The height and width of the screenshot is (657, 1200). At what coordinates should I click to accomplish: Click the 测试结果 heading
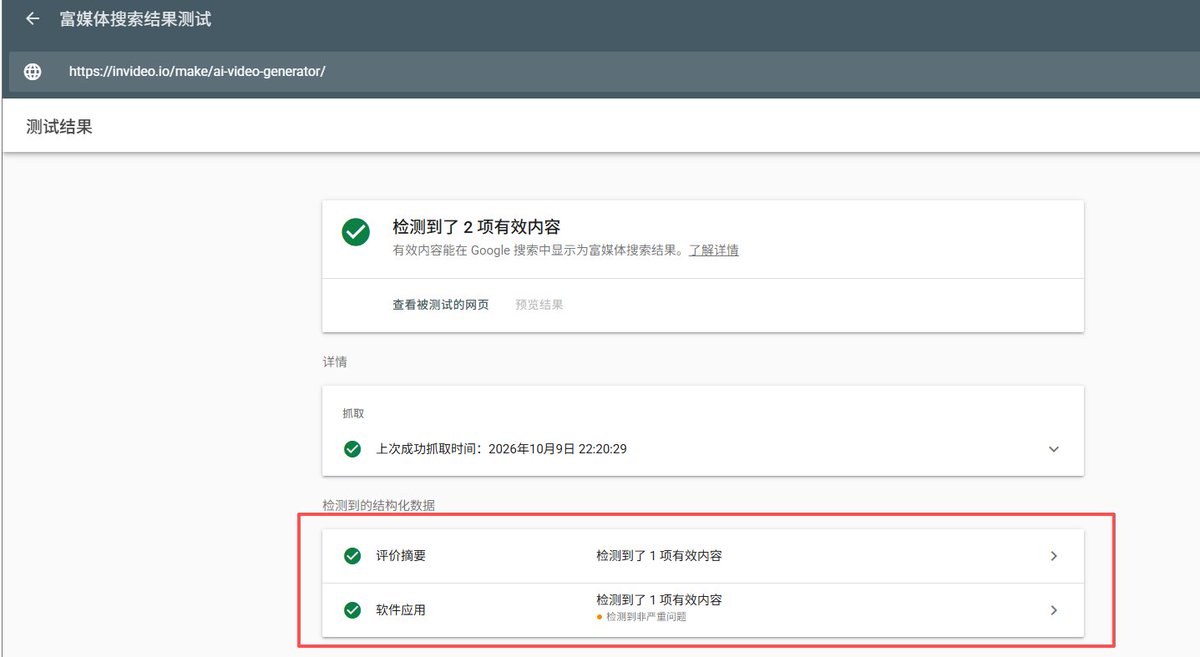pos(60,127)
